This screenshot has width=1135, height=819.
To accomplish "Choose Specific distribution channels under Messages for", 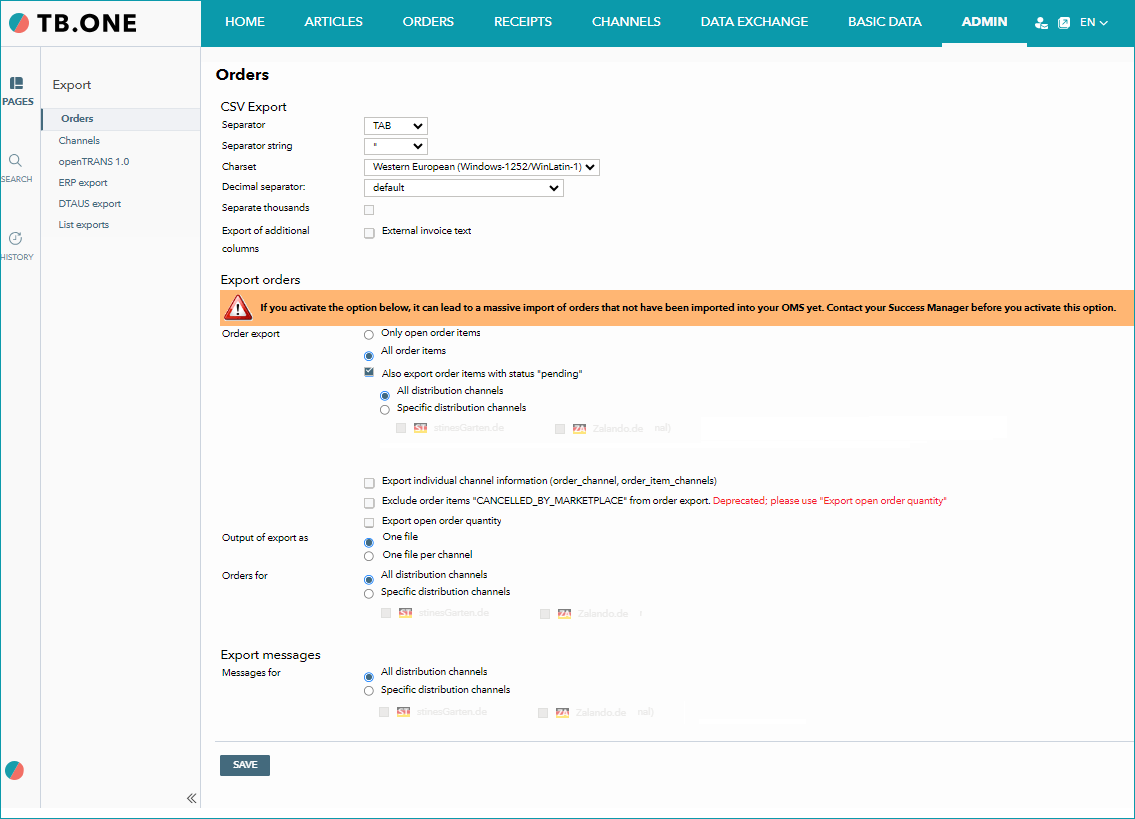I will [369, 691].
